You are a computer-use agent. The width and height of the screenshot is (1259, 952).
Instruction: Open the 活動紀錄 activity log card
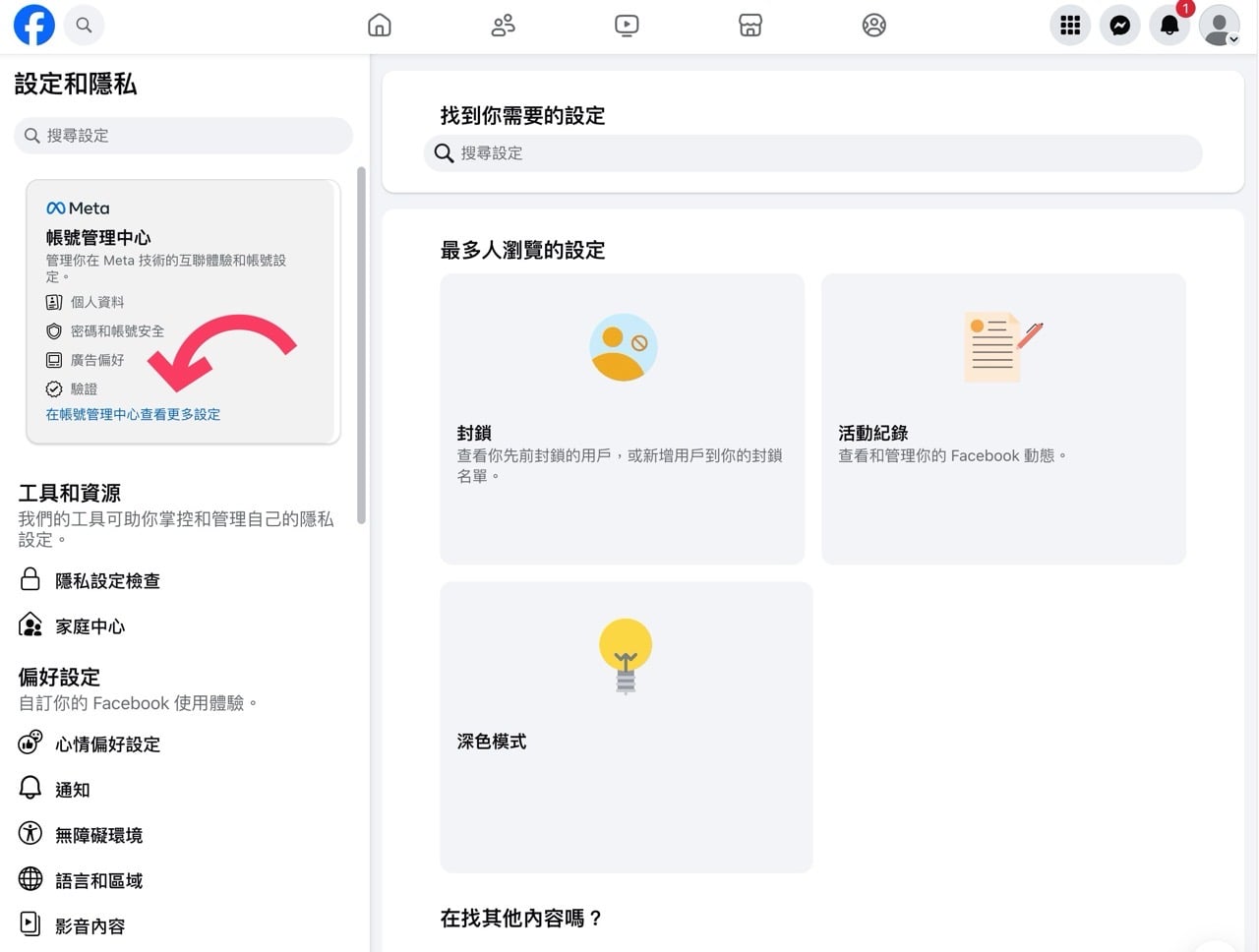tap(1003, 418)
